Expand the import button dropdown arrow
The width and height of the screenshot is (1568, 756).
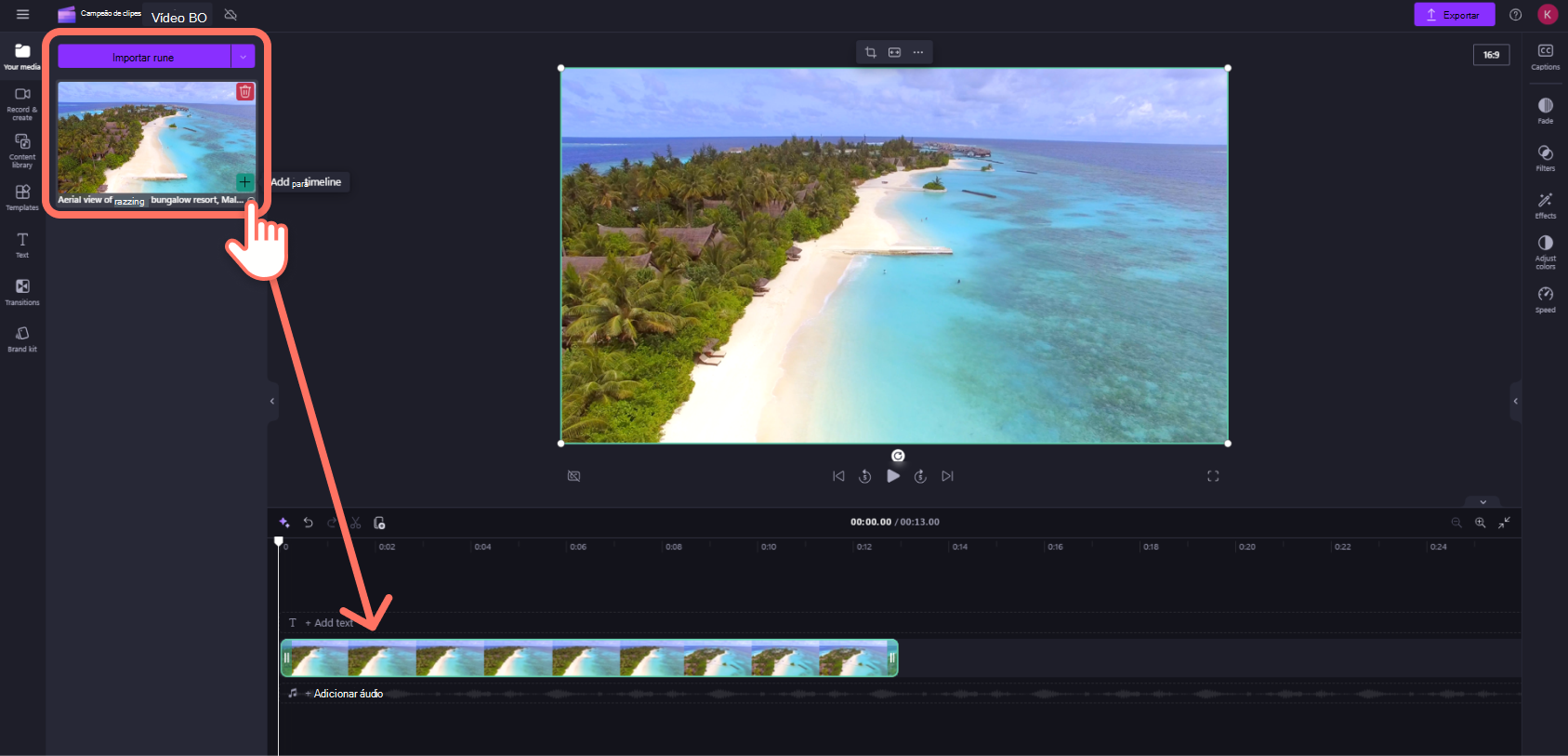pos(244,57)
